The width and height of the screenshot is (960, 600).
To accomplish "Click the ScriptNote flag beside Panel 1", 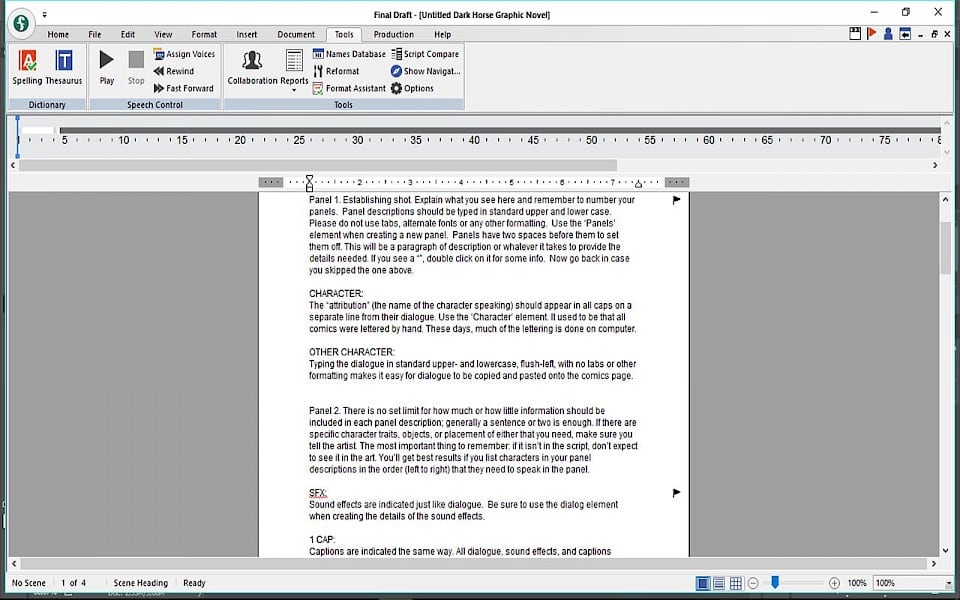I will [677, 200].
